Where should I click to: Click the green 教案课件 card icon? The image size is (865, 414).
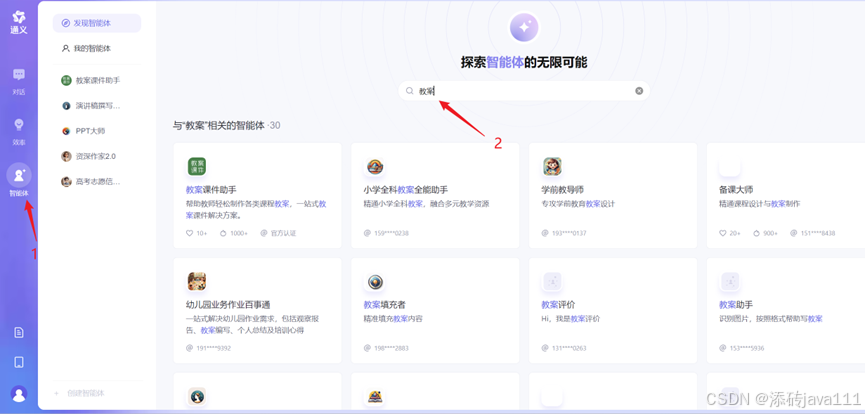[197, 166]
